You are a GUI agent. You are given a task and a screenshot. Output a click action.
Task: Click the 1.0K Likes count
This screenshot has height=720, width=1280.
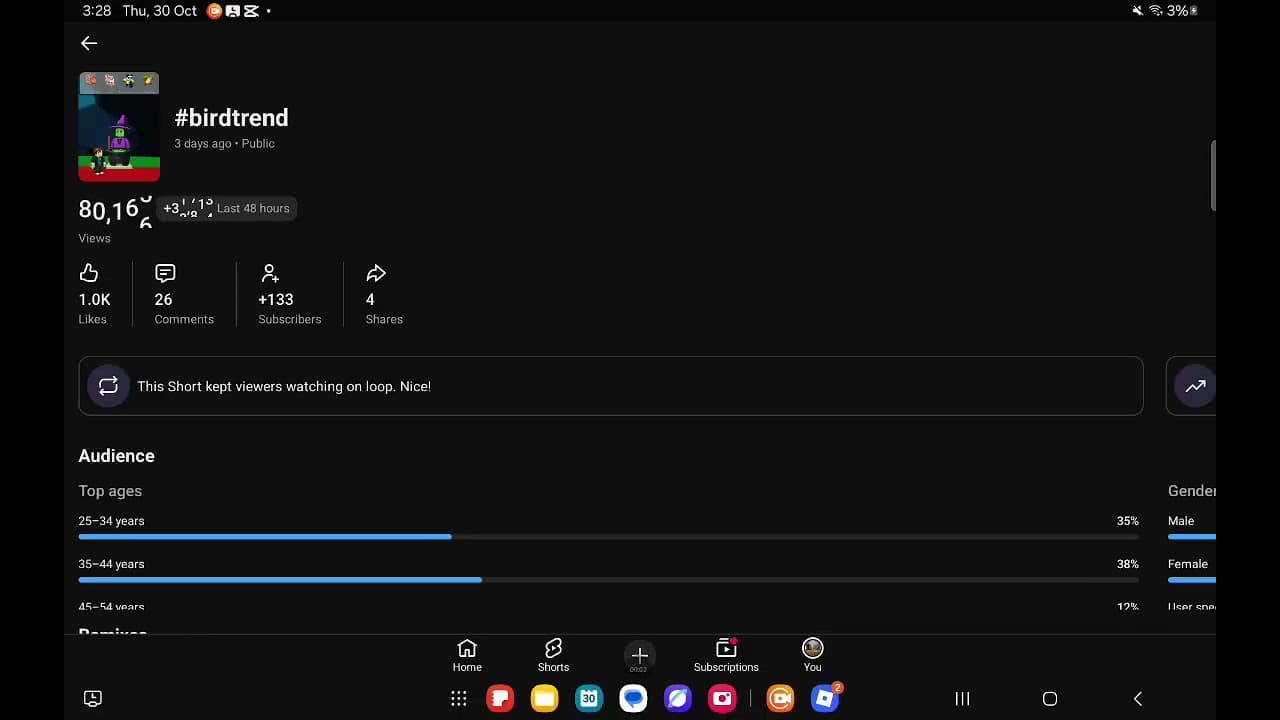coord(95,300)
